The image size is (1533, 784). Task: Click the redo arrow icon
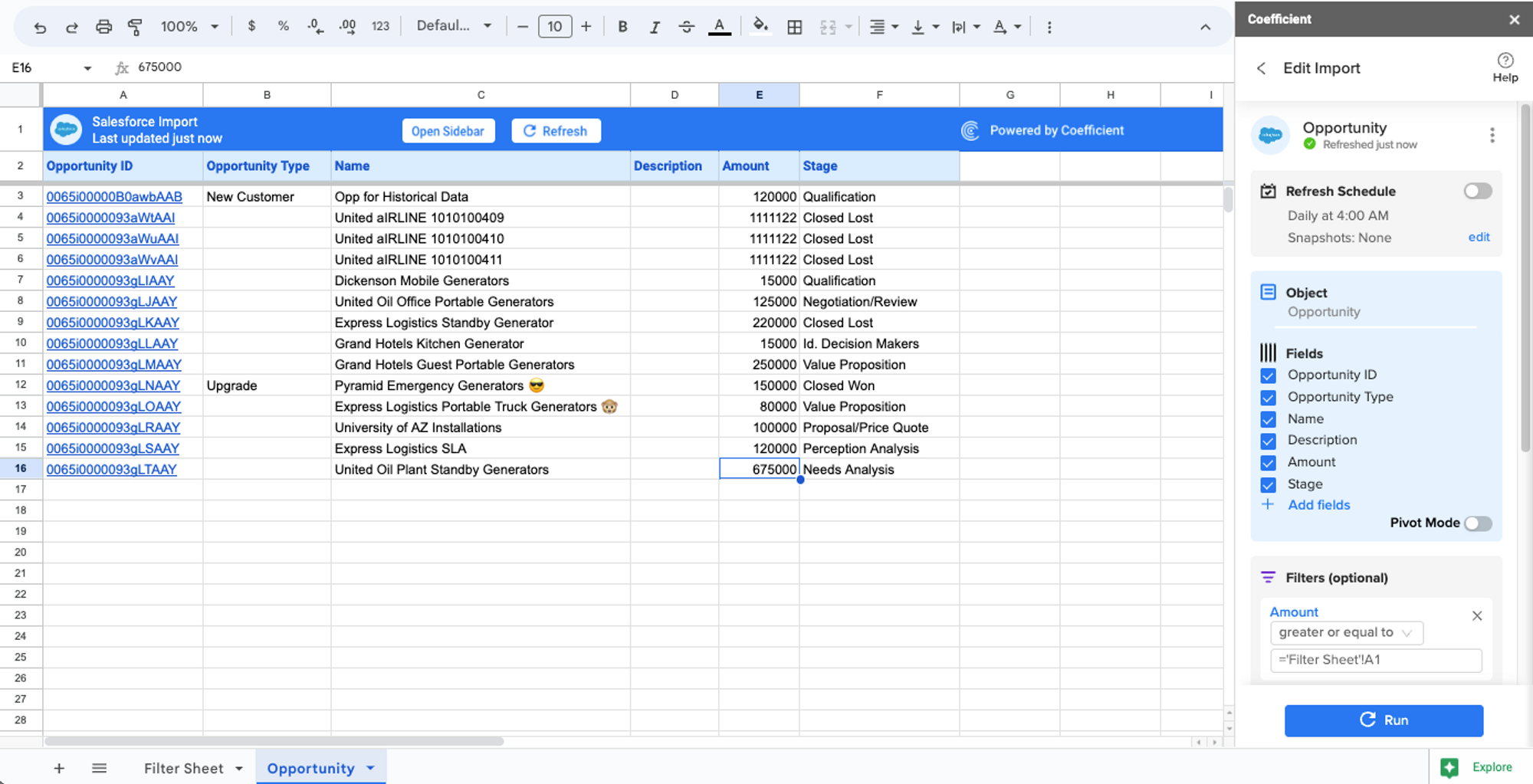tap(71, 28)
